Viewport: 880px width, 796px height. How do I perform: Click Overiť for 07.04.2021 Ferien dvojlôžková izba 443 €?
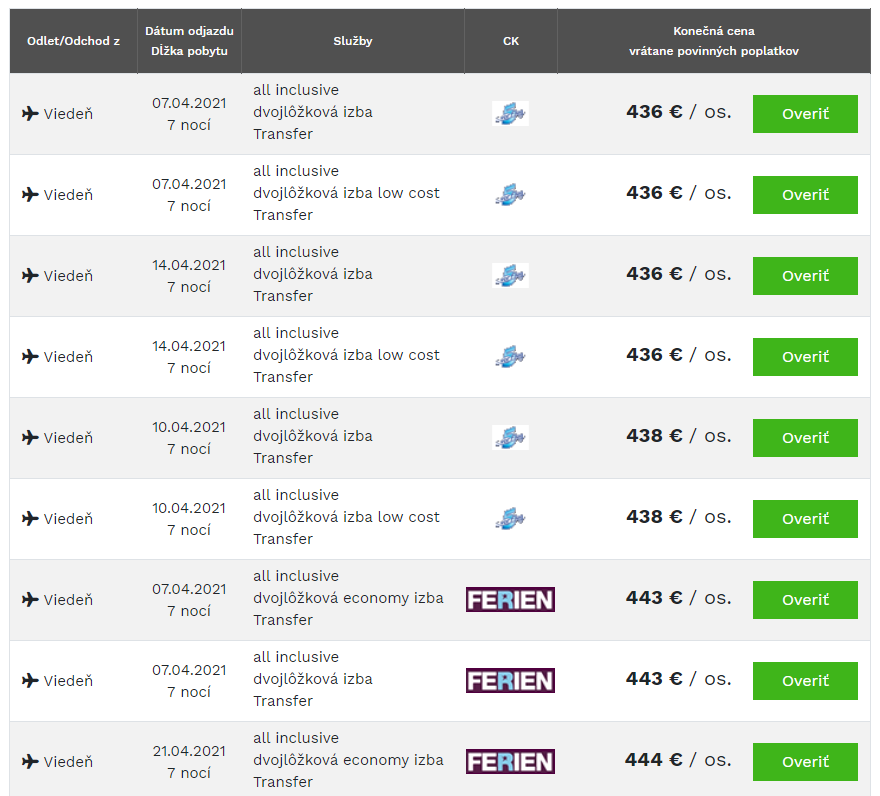(805, 681)
